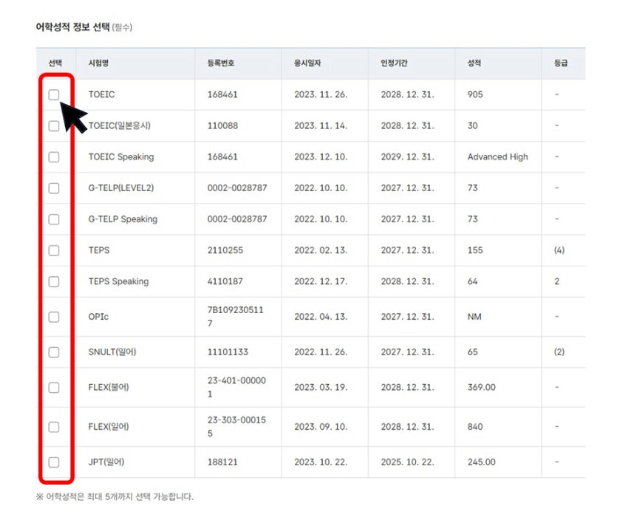Screen dimensions: 618x514
Task: Enable the G-TELP(LEVEL2) checkbox
Action: pos(54,188)
